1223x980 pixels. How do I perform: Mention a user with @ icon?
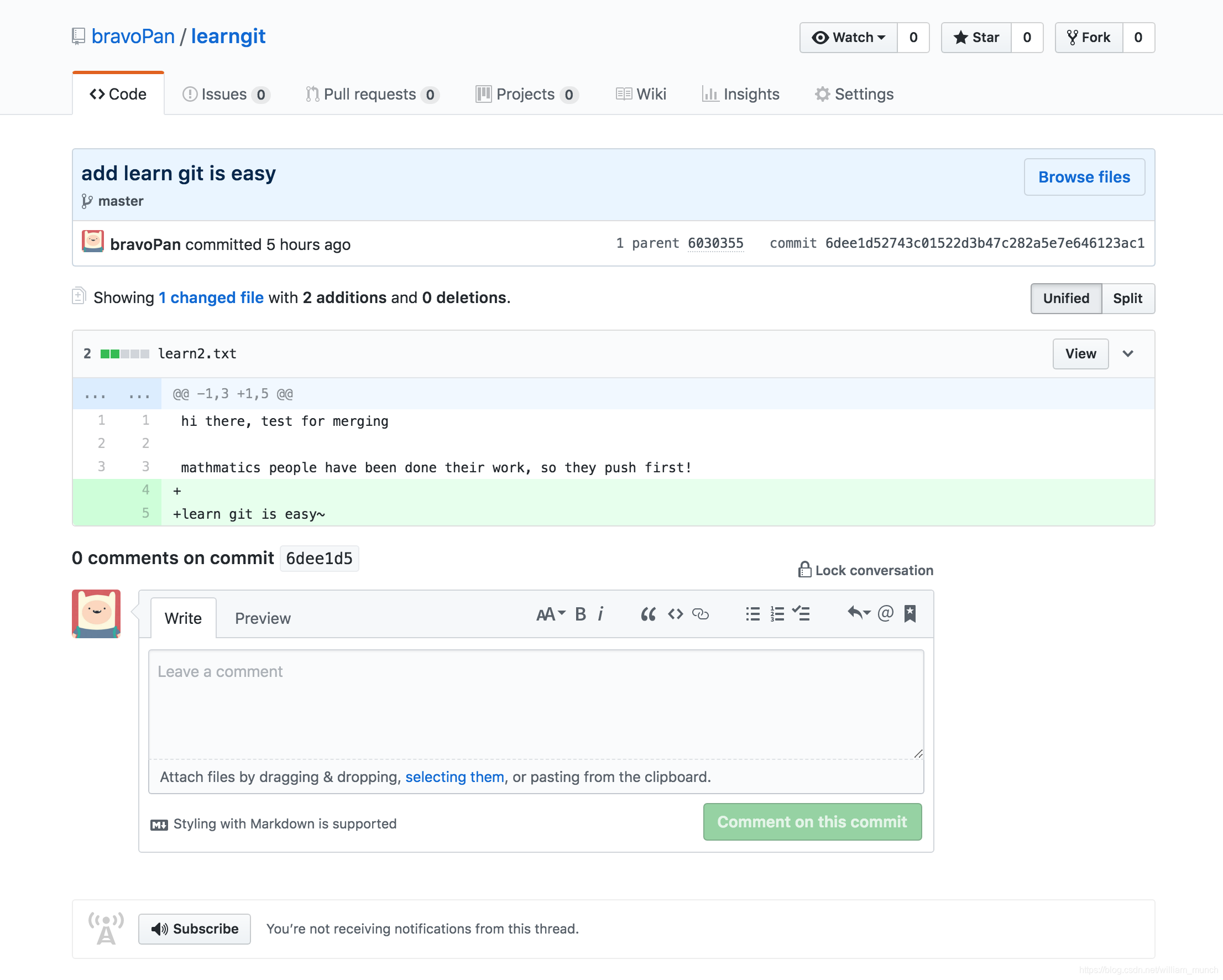[885, 613]
